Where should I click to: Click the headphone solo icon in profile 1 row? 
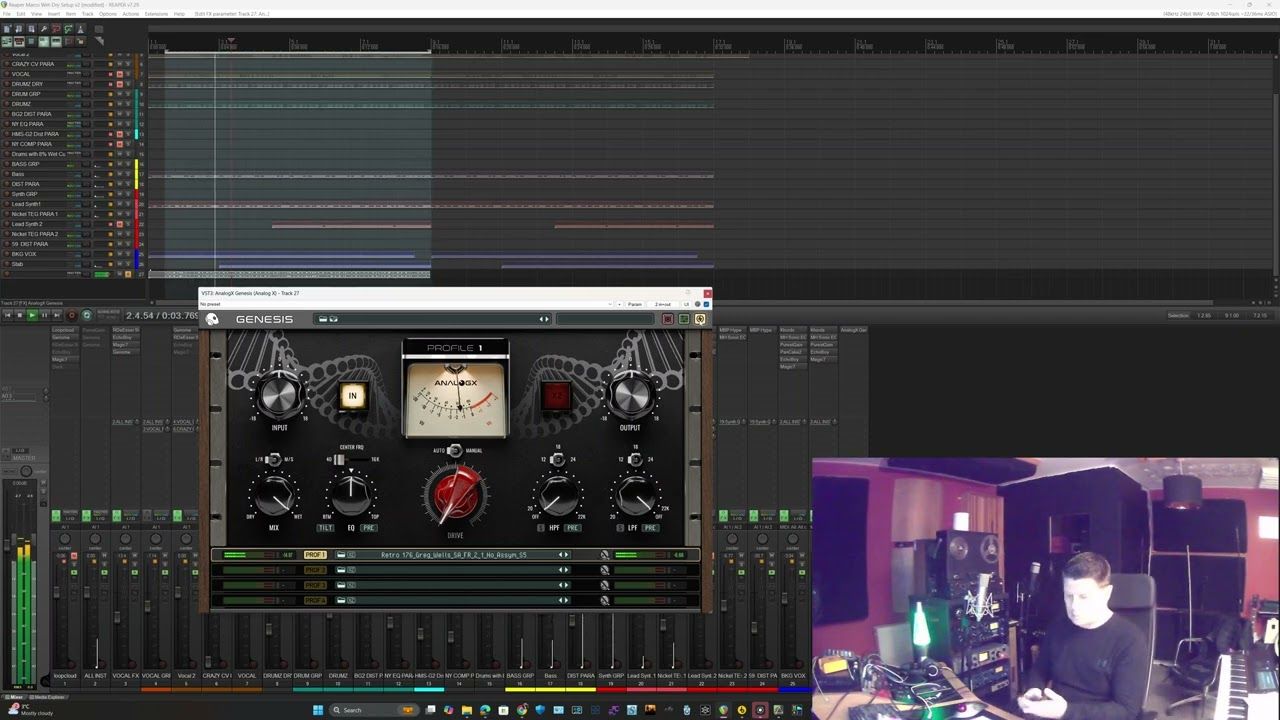coord(604,555)
